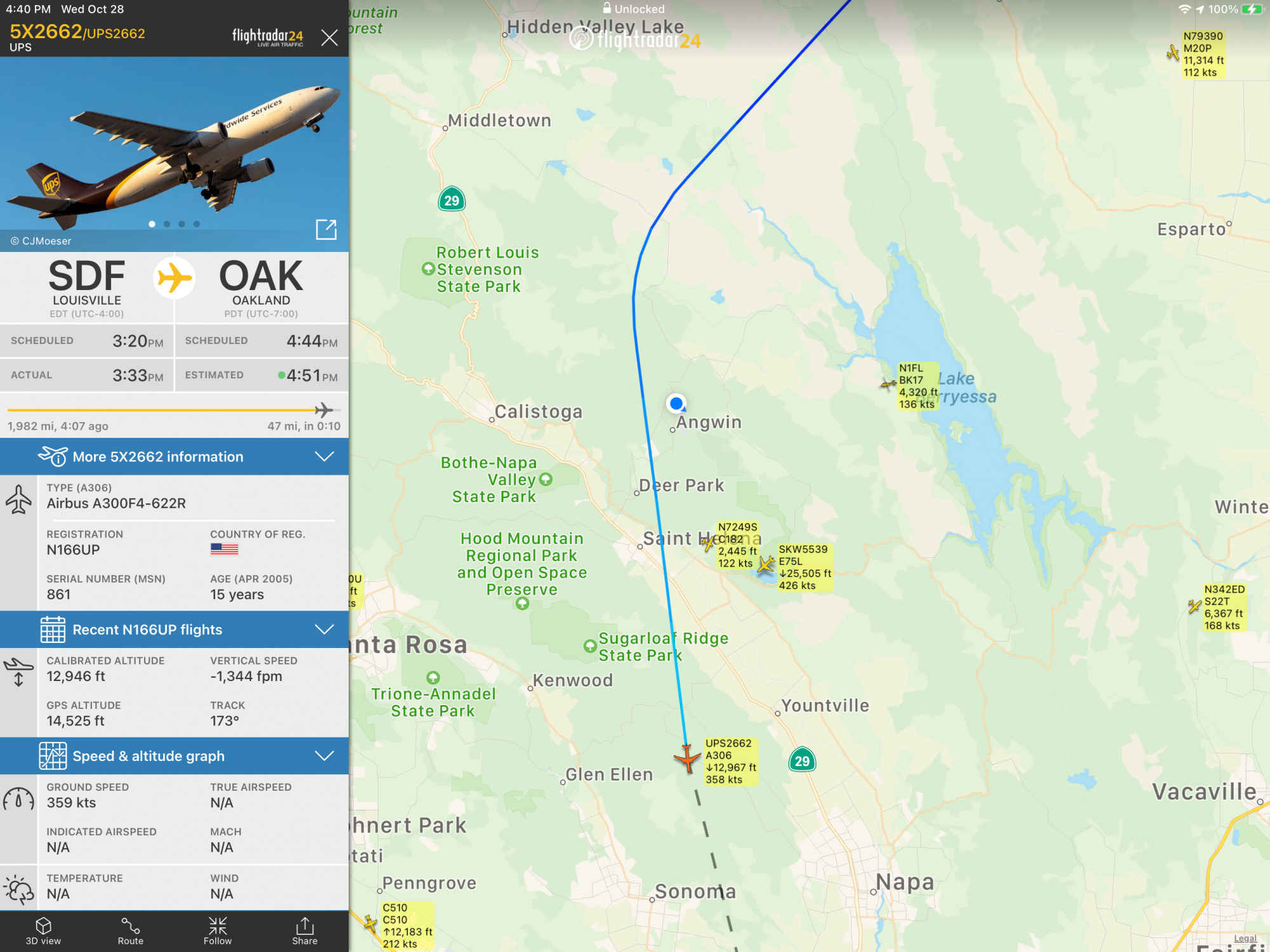This screenshot has height=952, width=1270.
Task: Expand Speed & altitude graph section
Action: pyautogui.click(x=174, y=756)
